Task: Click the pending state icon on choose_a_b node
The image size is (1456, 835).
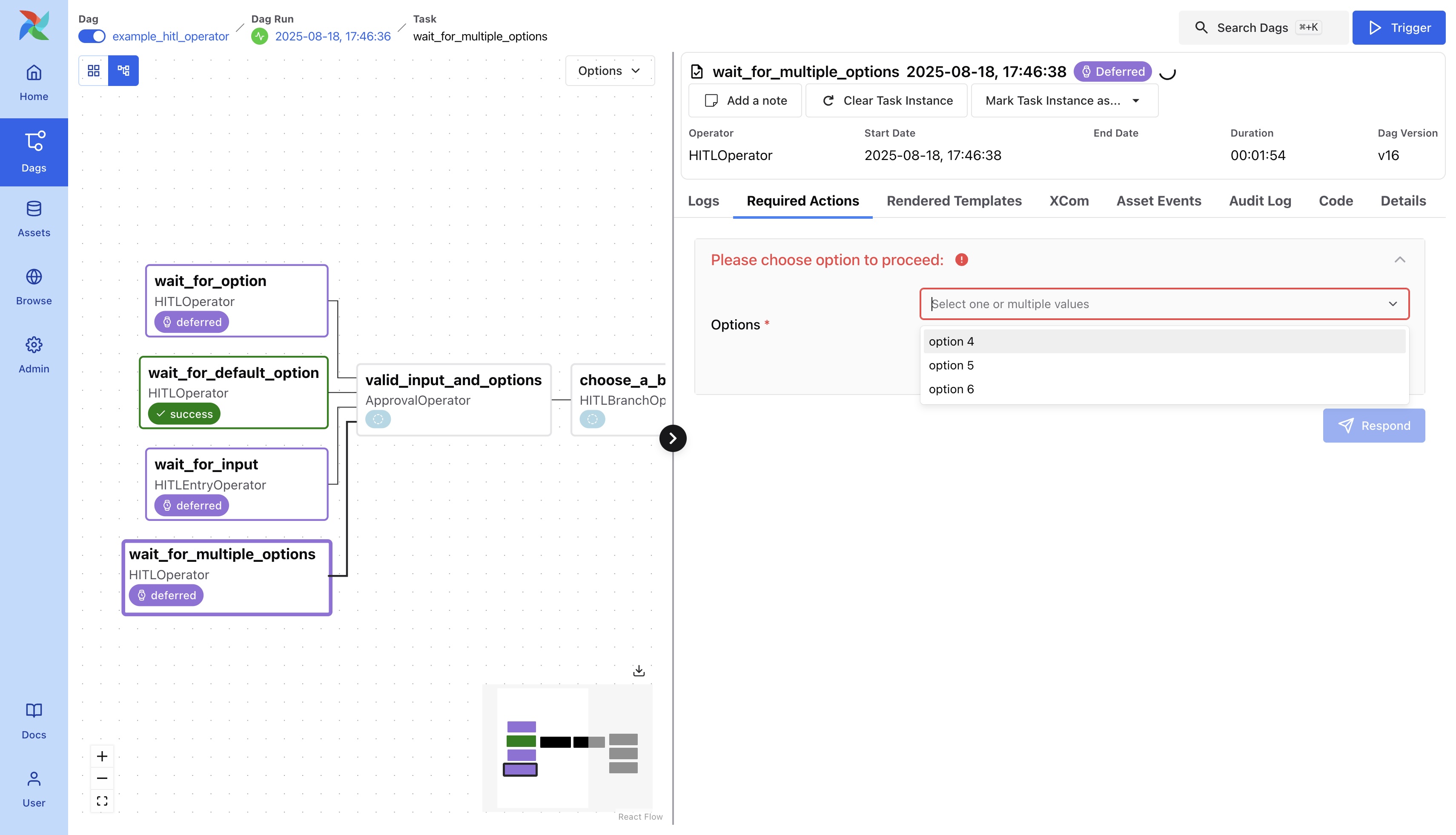Action: [592, 419]
